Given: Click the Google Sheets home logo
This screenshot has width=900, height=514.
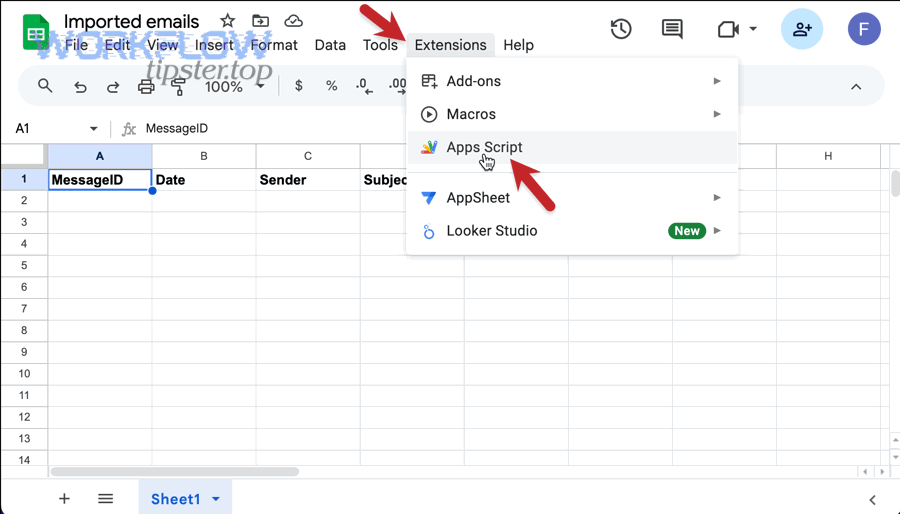Looking at the screenshot, I should 36,33.
